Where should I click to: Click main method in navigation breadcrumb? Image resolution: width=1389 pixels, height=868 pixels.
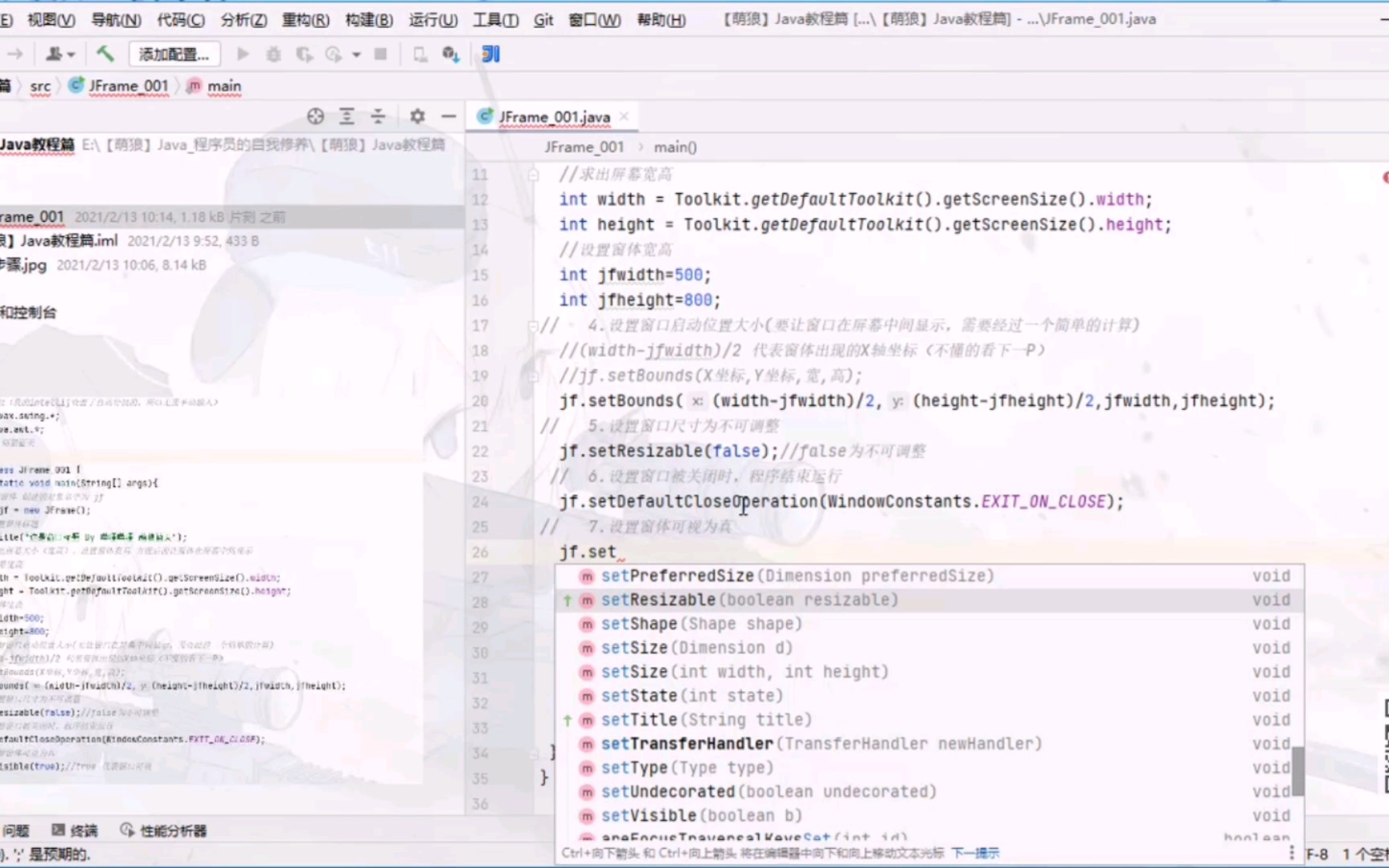click(x=215, y=86)
